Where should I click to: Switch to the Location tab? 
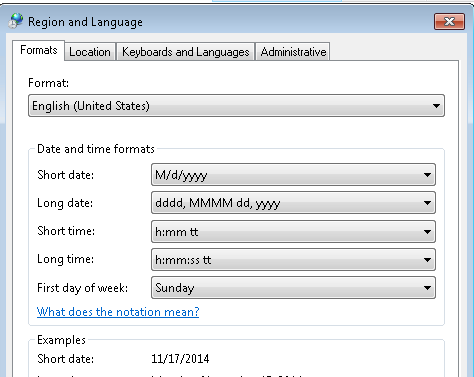tap(90, 52)
